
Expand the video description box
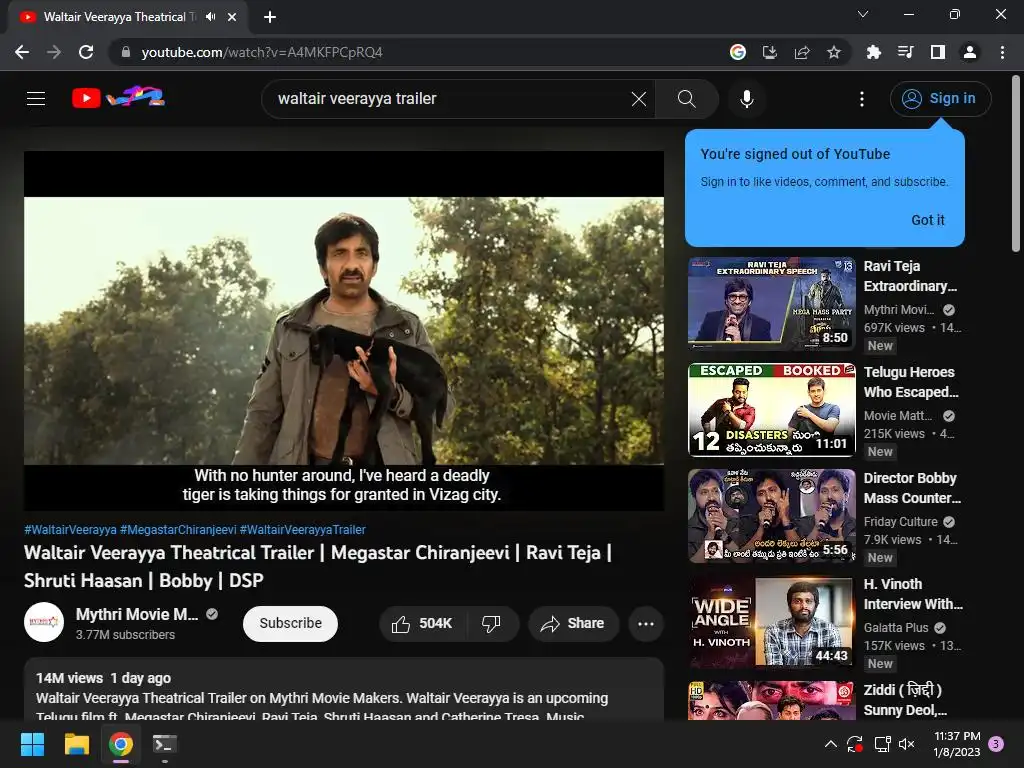pyautogui.click(x=344, y=690)
